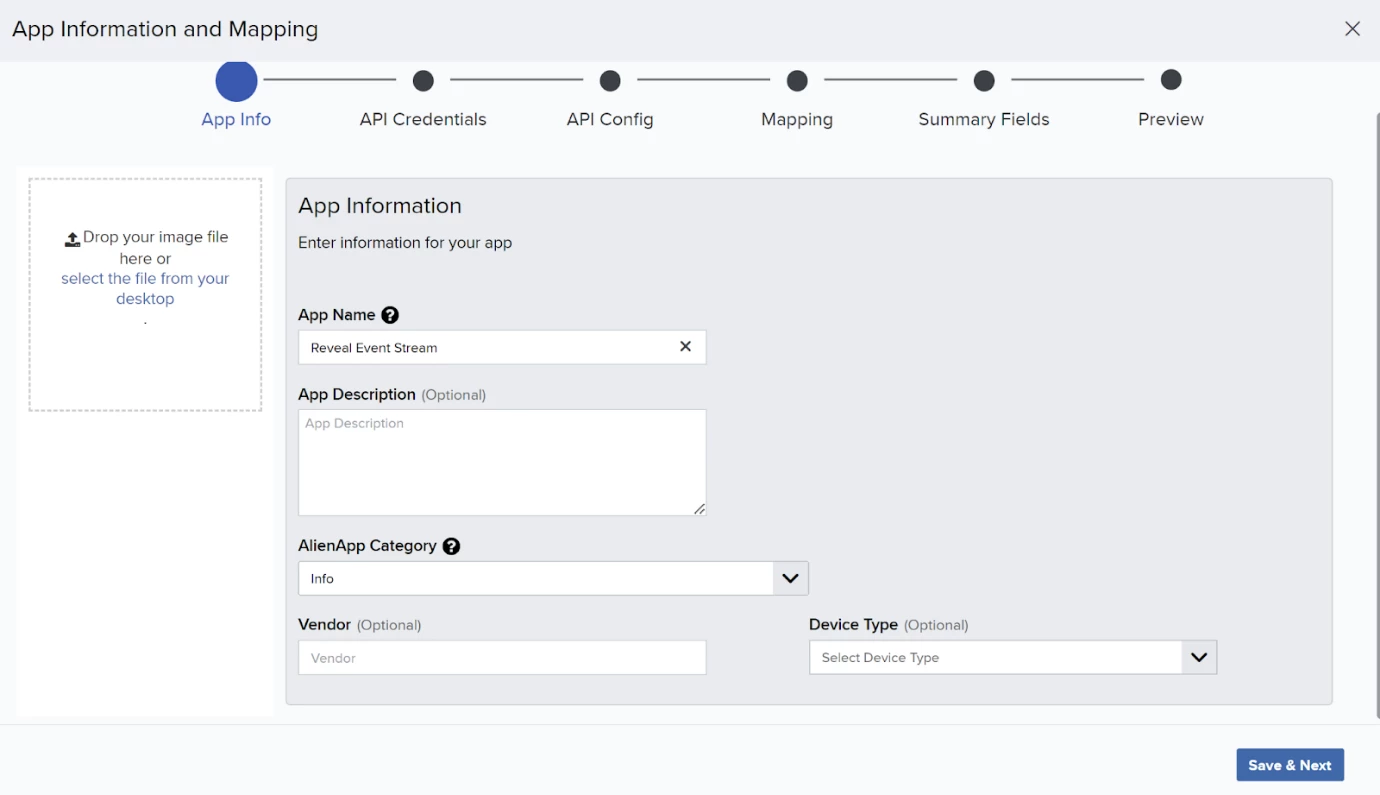The height and width of the screenshot is (795, 1380).
Task: Click into the Vendor input field
Action: (x=502, y=658)
